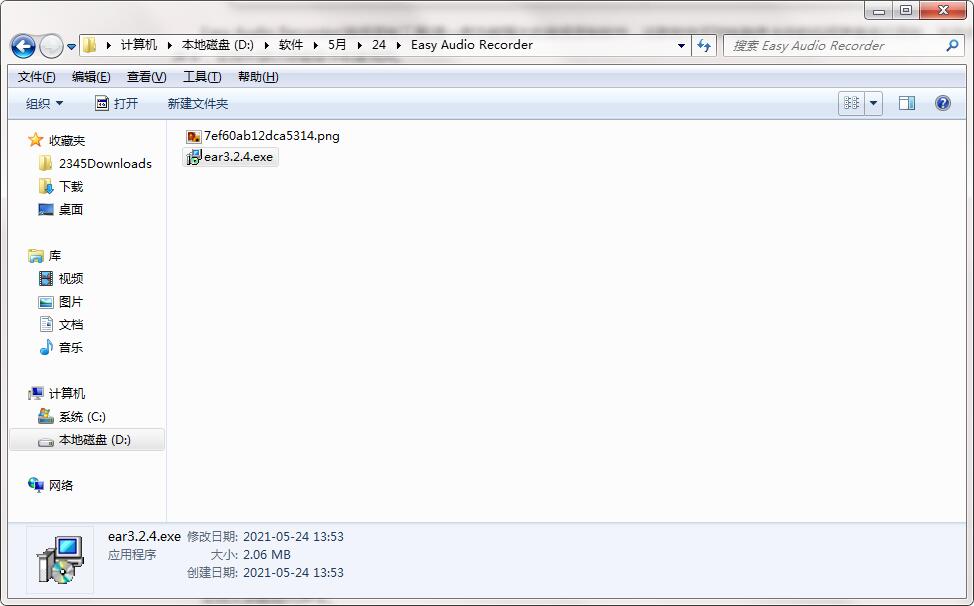Select the 库 libraries node

click(45, 255)
